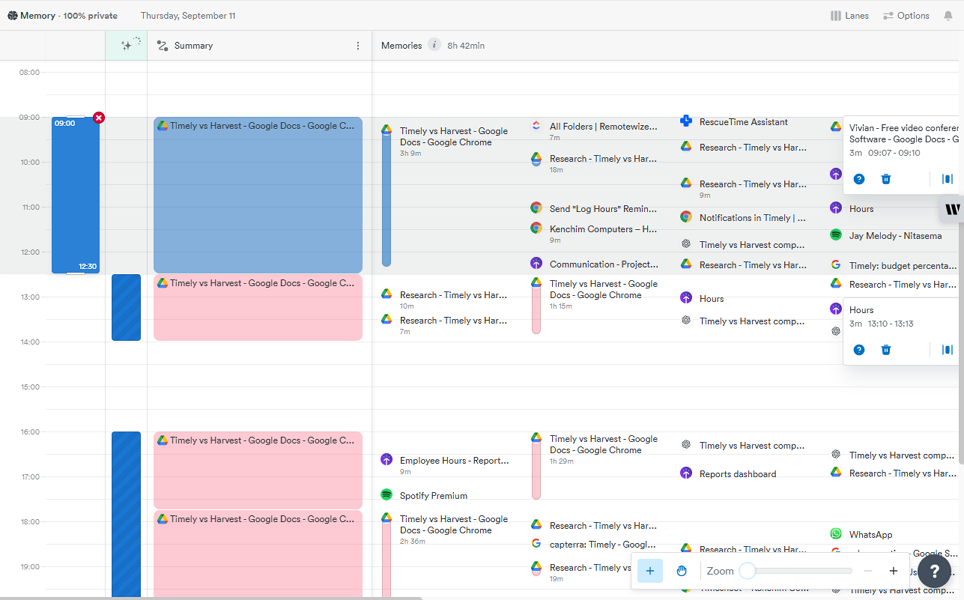Click the WhatsApp memory entry icon

pyautogui.click(x=835, y=533)
